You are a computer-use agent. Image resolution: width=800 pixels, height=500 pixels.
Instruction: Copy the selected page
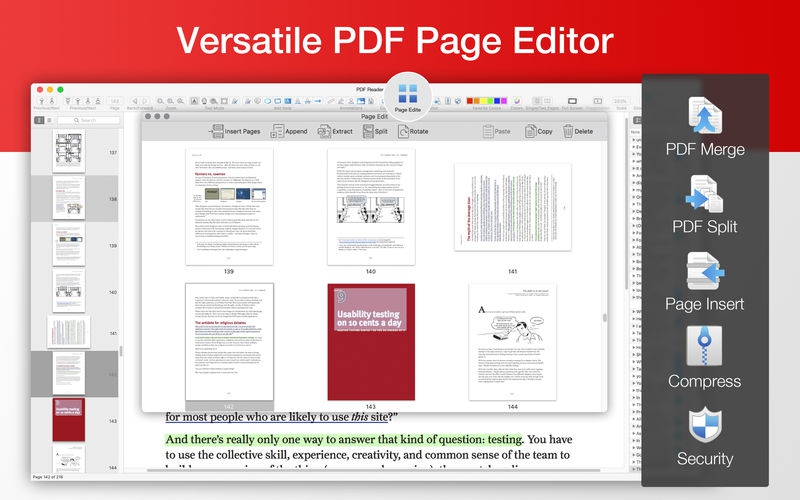point(539,131)
